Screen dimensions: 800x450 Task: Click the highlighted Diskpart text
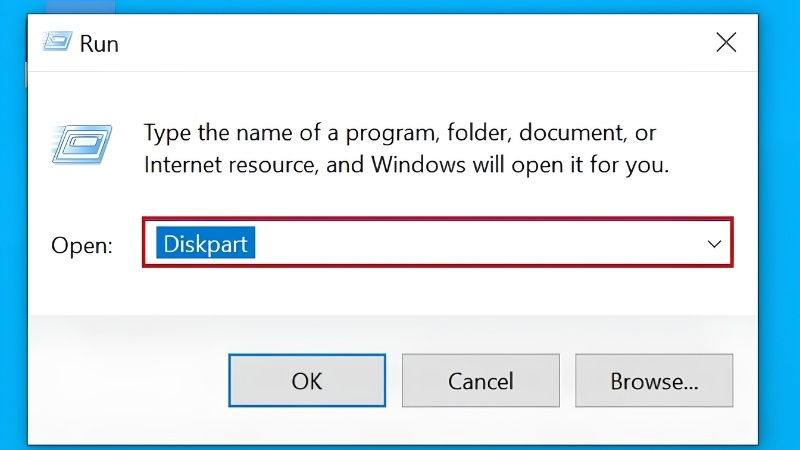click(x=205, y=243)
